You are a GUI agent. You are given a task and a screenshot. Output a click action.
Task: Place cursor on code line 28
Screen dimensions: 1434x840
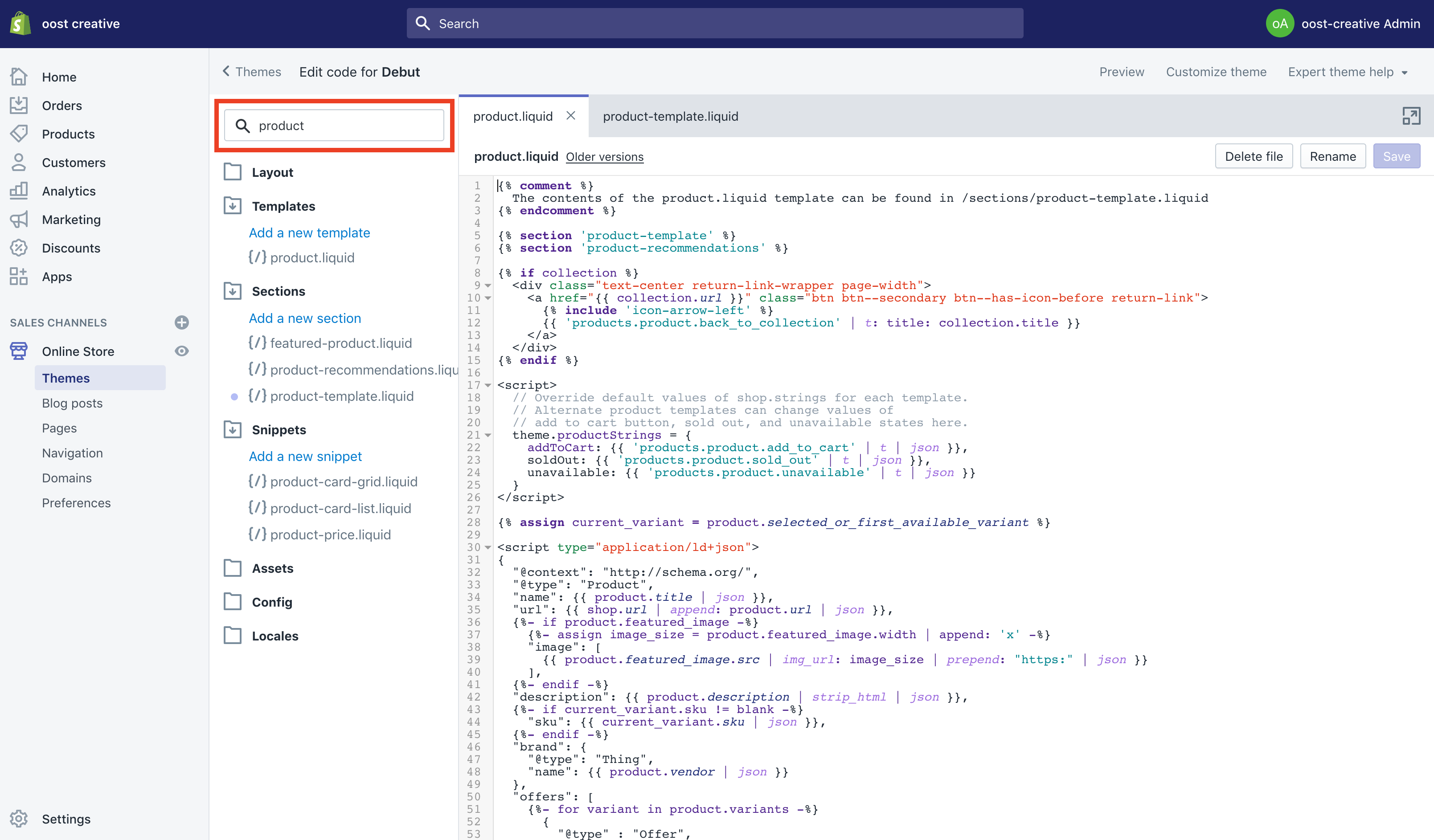tap(774, 522)
